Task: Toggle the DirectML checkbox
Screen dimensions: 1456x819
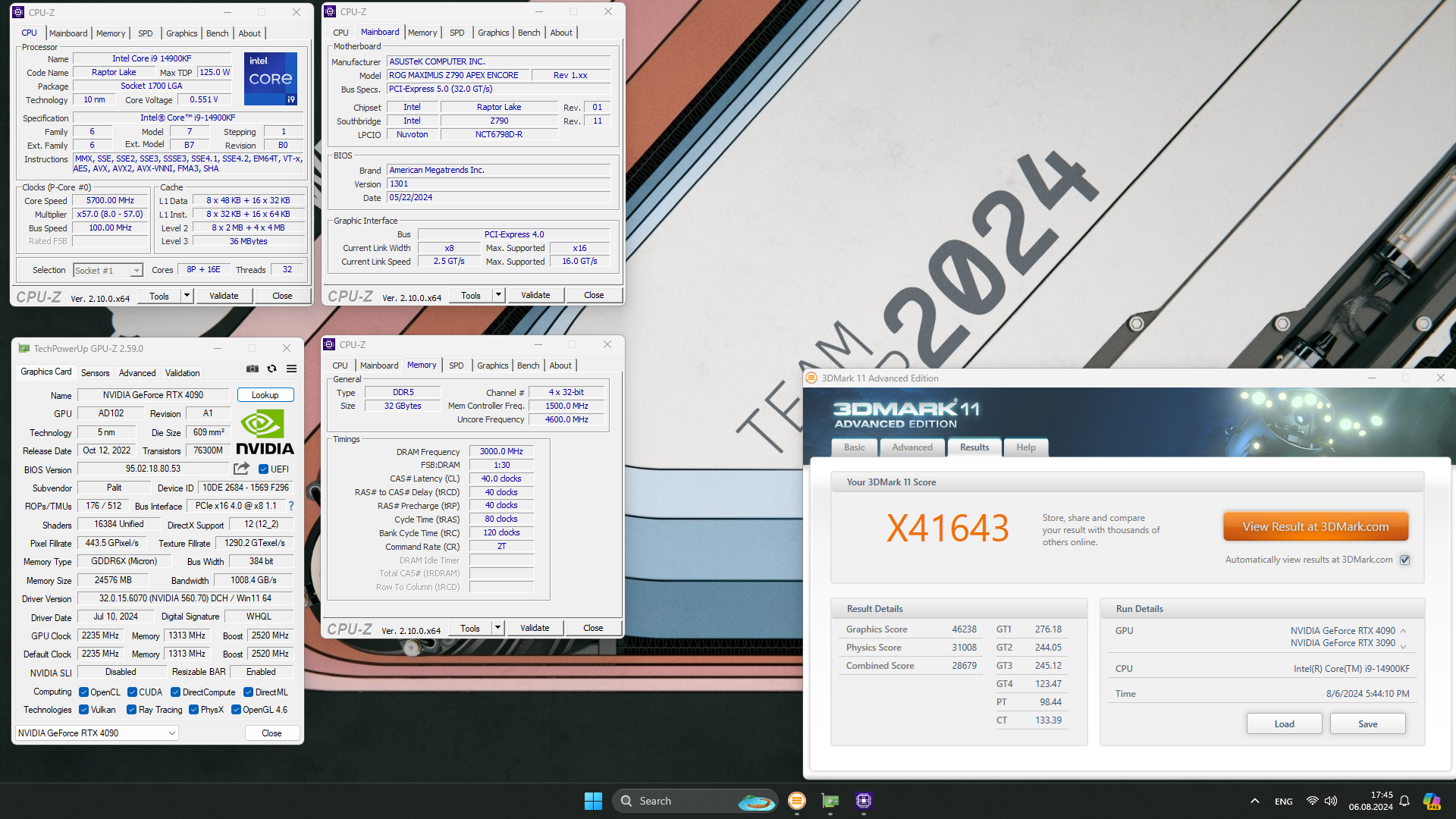Action: pos(248,692)
